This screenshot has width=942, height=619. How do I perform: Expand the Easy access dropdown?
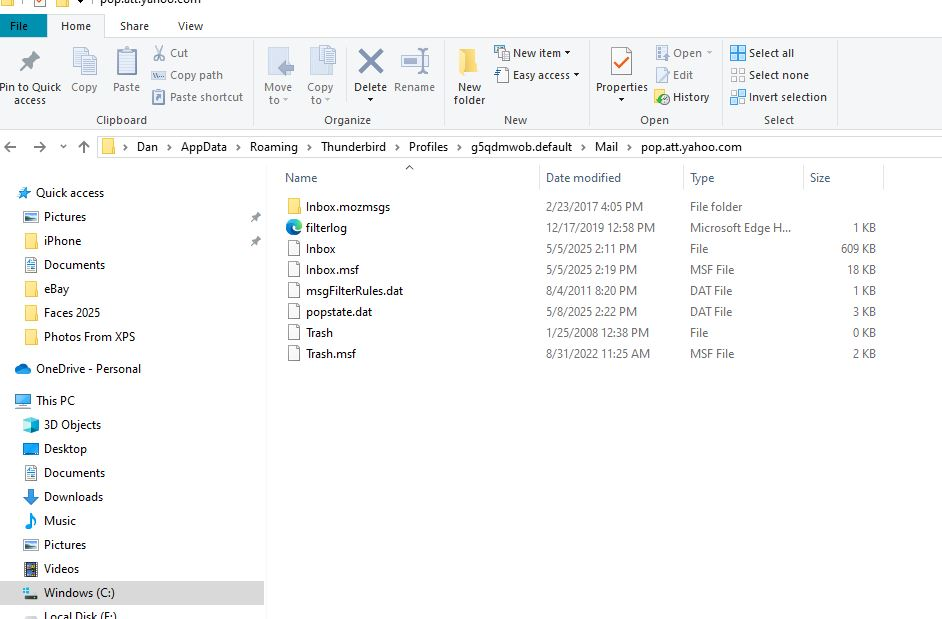click(x=538, y=75)
